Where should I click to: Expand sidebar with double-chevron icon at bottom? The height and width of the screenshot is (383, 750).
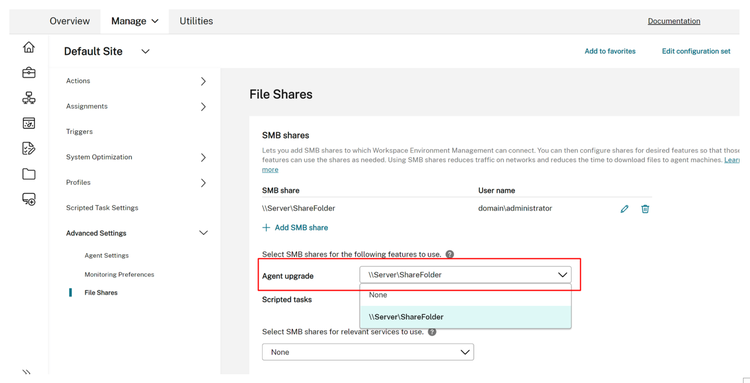coord(26,372)
